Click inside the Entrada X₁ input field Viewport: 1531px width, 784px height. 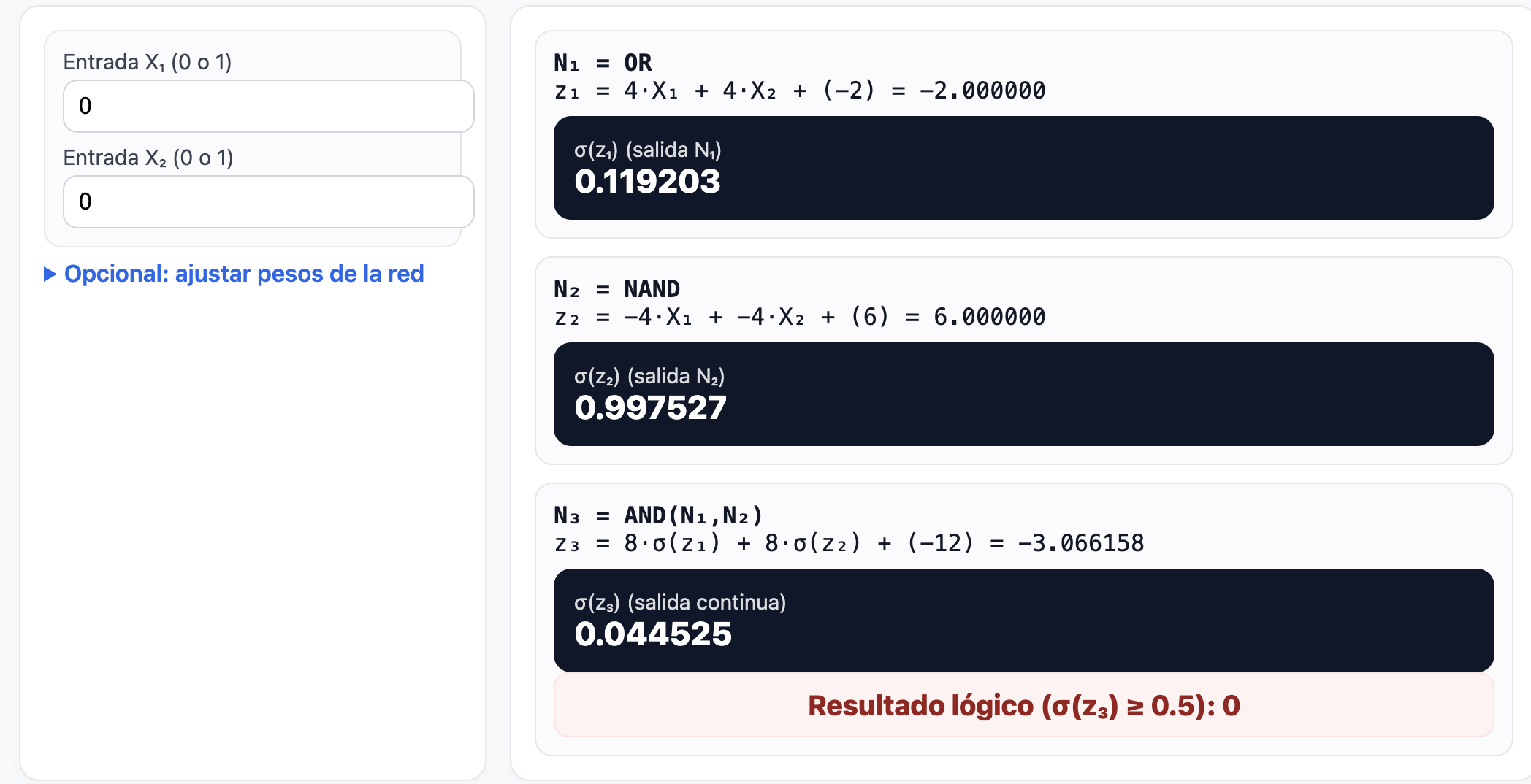tap(268, 106)
